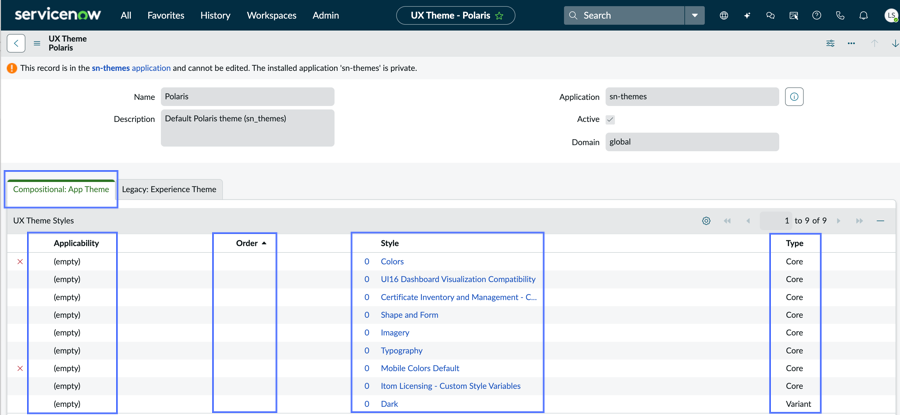Screen dimensions: 900x415
Task: Click the phone icon in header
Action: pos(840,16)
